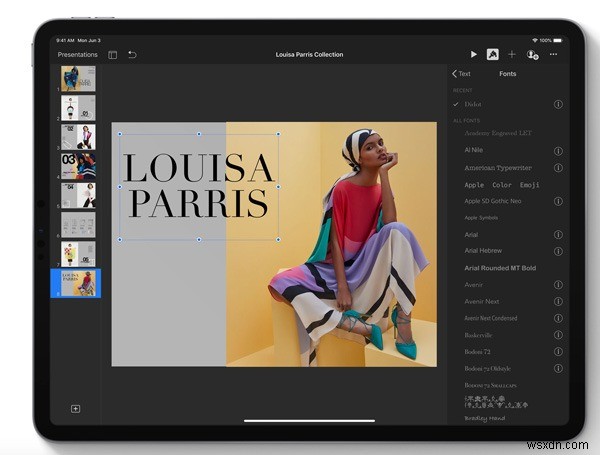Choose the Academy Engraved LET font
The width and height of the screenshot is (600, 455).
point(498,133)
